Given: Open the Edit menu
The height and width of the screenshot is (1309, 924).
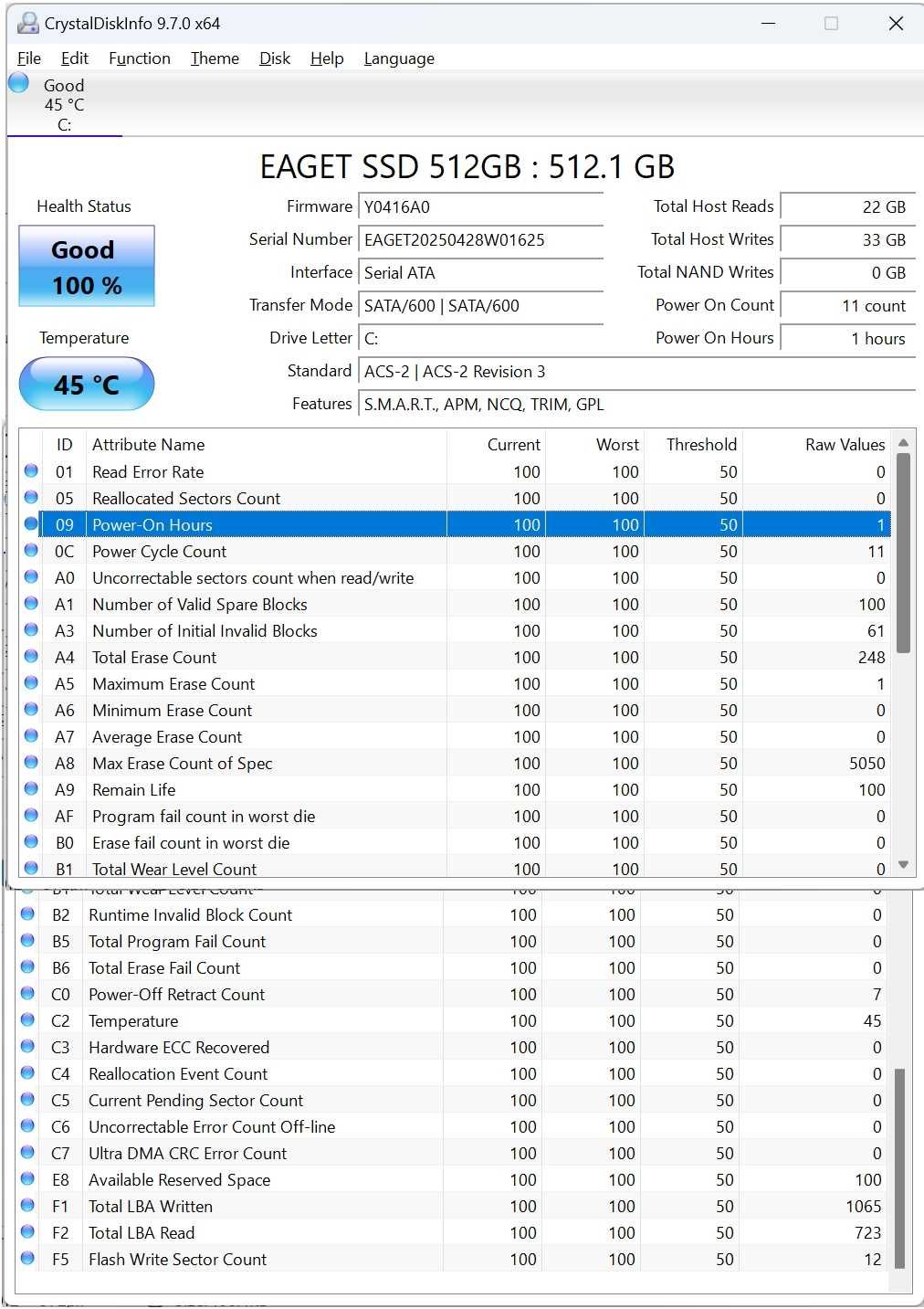Looking at the screenshot, I should (x=75, y=58).
